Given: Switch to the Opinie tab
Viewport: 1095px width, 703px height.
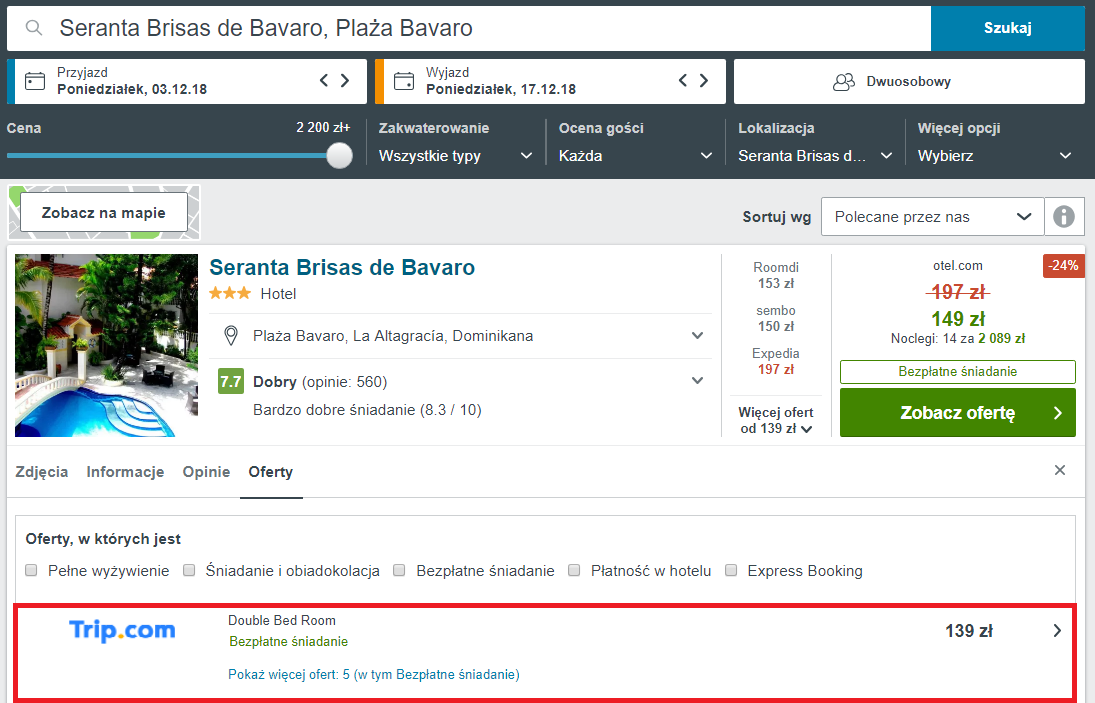Looking at the screenshot, I should click(x=206, y=472).
